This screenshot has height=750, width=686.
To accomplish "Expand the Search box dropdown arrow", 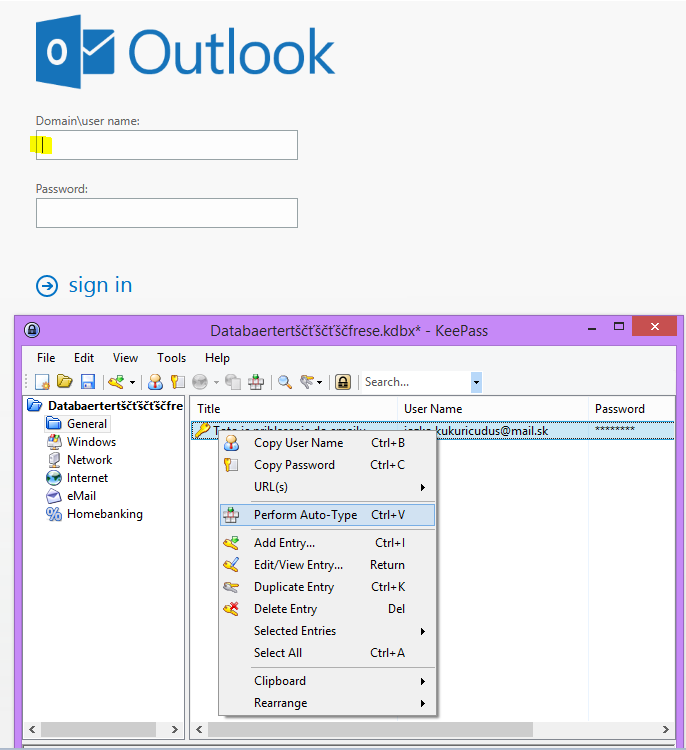I will [x=476, y=382].
